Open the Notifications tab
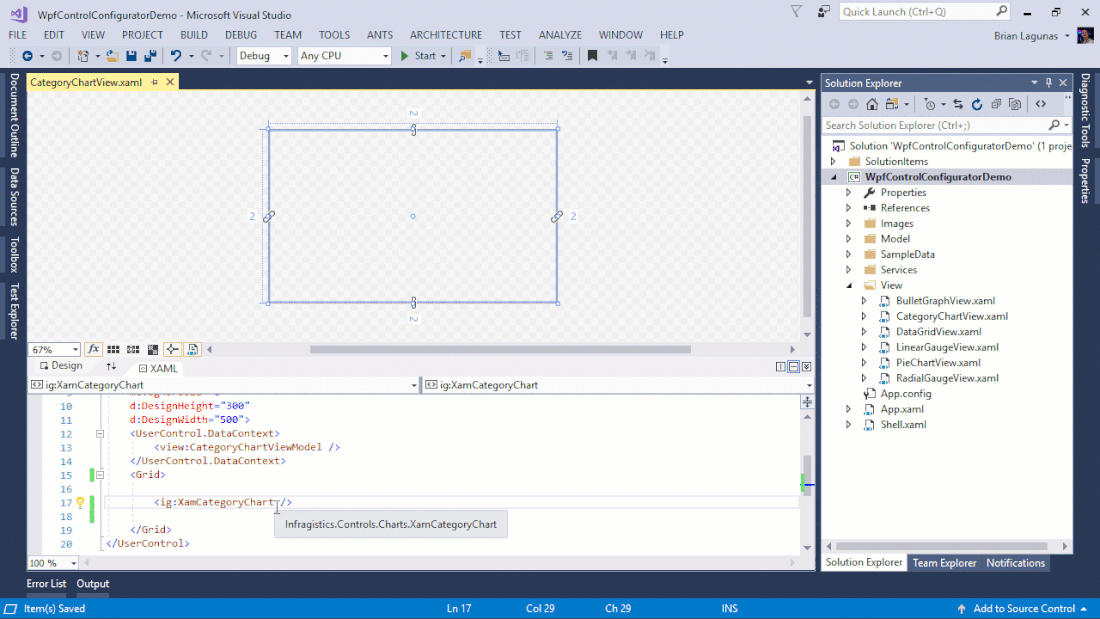Screen dimensions: 1100x619 [x=1015, y=563]
